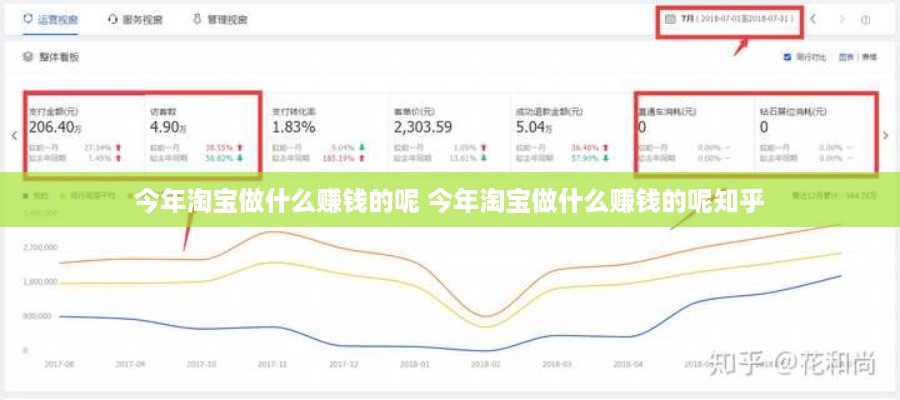Click the 2017-12 x-axis label
This screenshot has height=400, width=900.
click(343, 364)
